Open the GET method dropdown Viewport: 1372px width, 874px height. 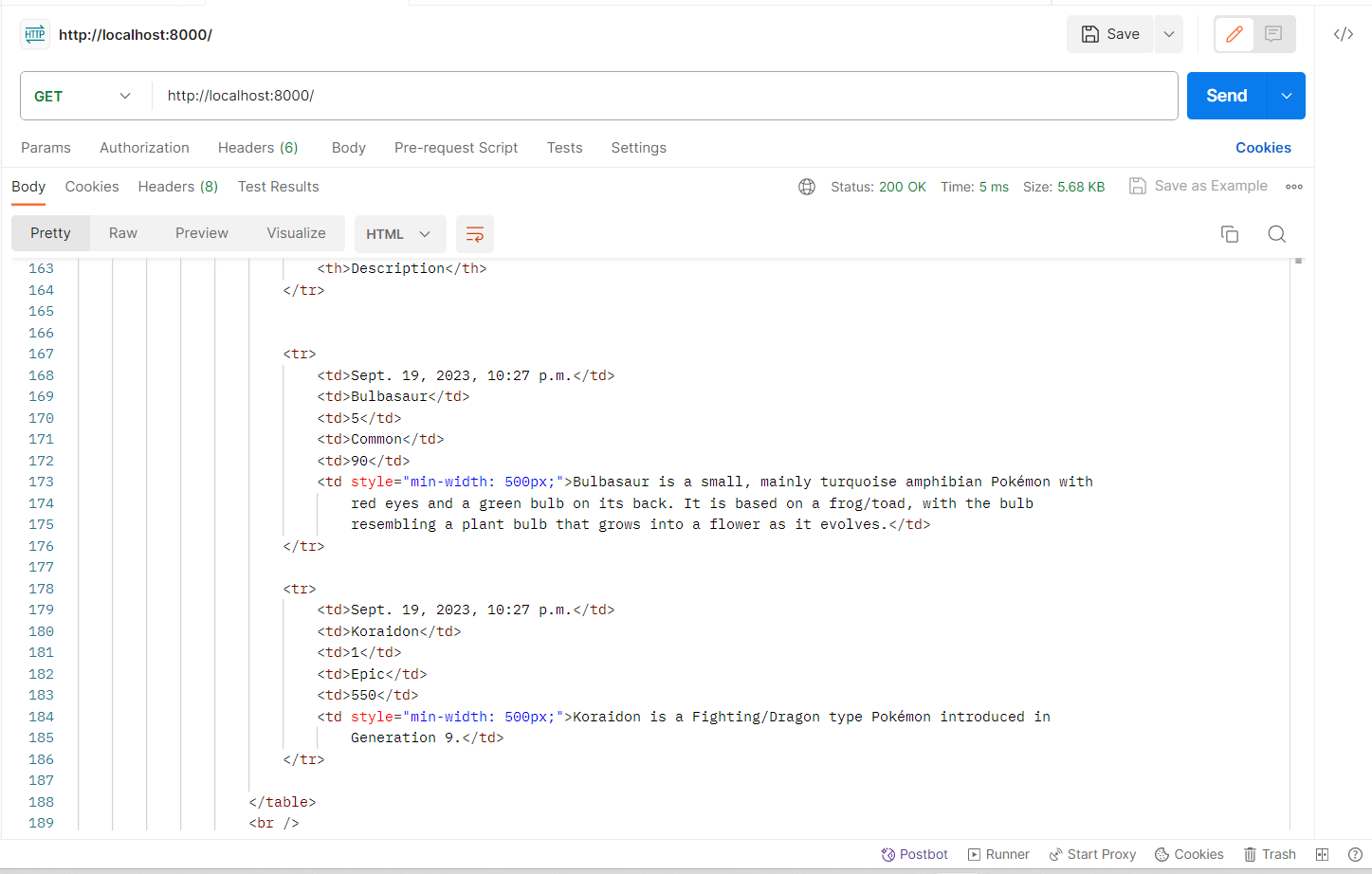coord(82,96)
